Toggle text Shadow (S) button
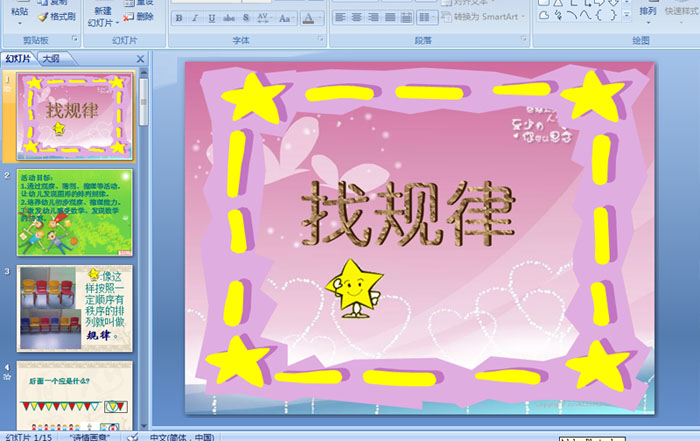This screenshot has height=441, width=700. [246, 18]
